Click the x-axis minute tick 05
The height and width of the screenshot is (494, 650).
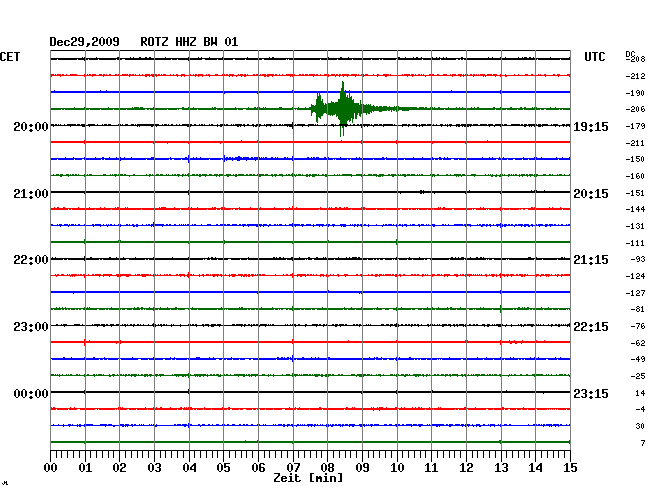click(223, 467)
